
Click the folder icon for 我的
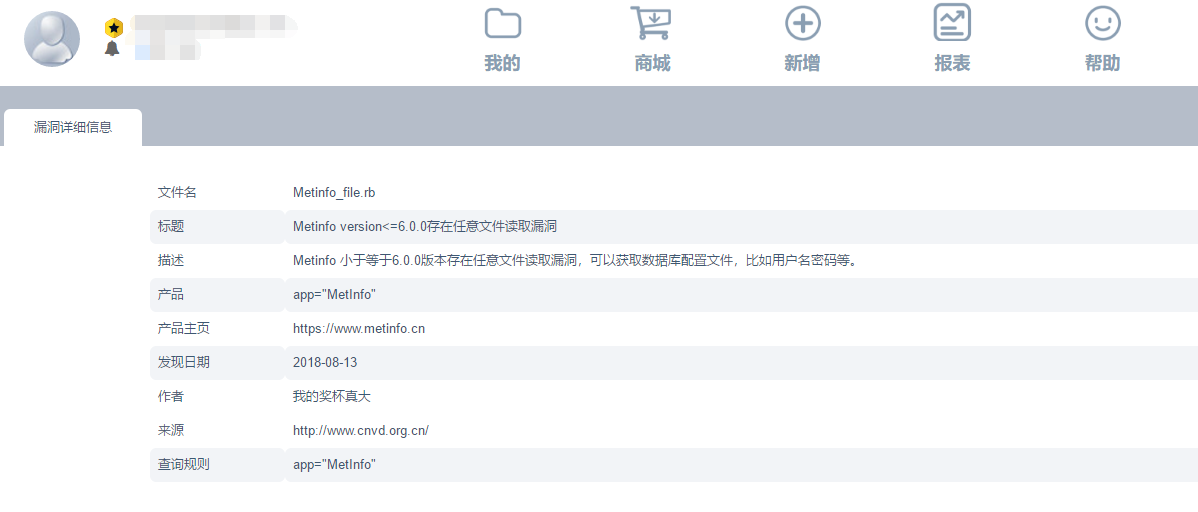502,23
